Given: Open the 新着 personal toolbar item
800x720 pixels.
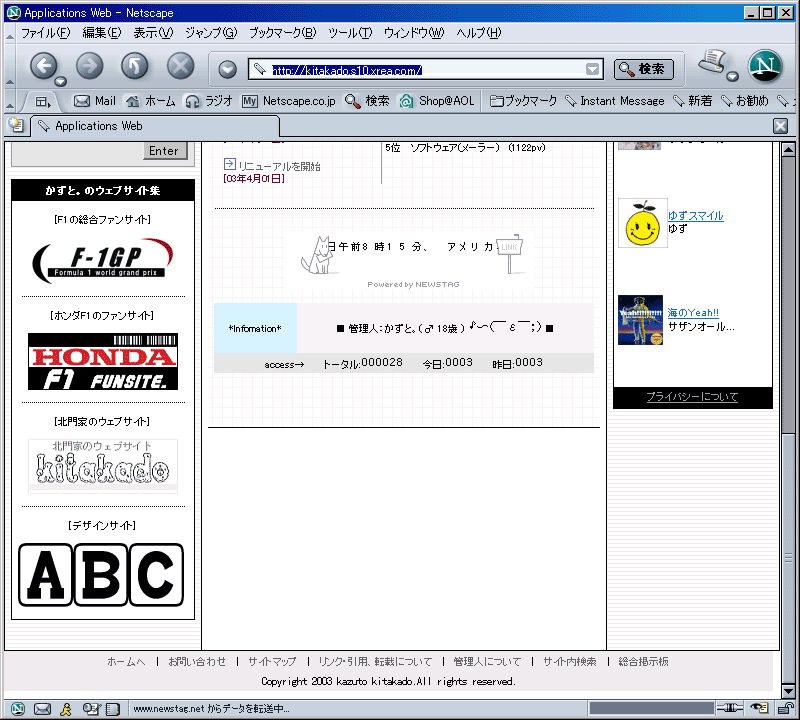Looking at the screenshot, I should pos(692,101).
